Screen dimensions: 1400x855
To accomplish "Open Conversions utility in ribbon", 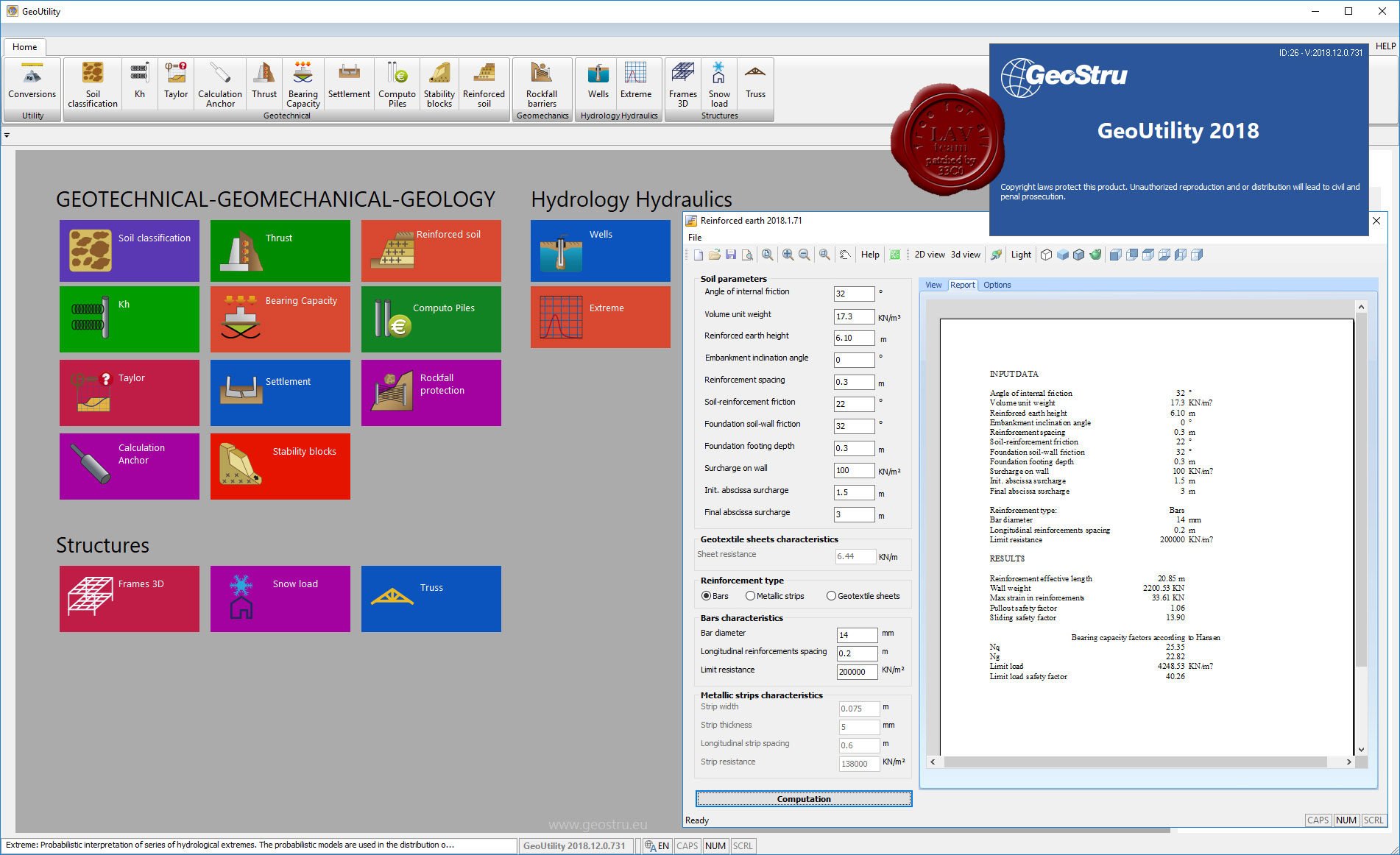I will [32, 84].
